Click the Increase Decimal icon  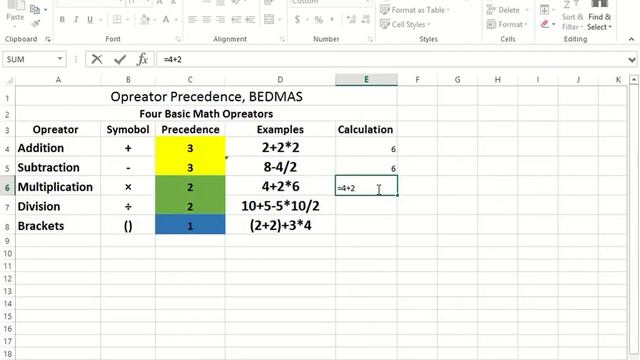coord(351,20)
